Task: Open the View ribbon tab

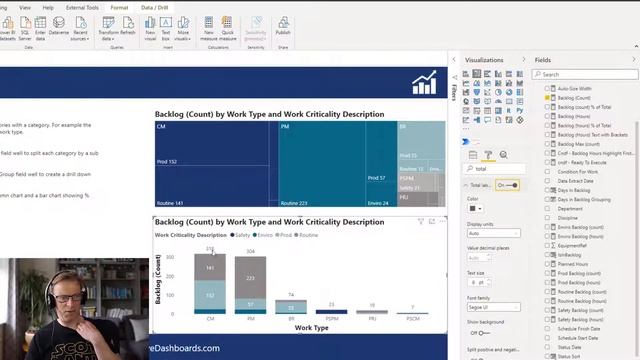Action: tap(25, 7)
